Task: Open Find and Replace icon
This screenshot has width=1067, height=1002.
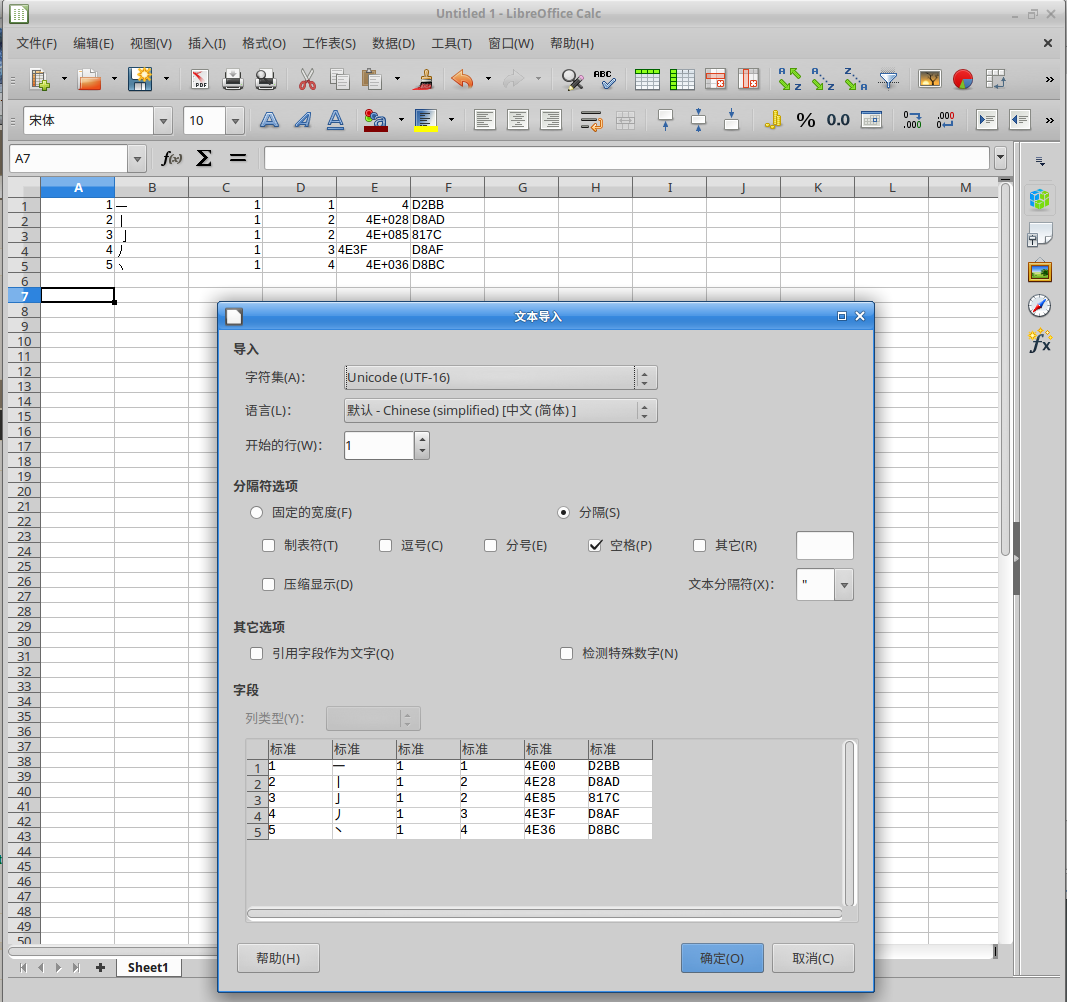Action: click(x=572, y=80)
